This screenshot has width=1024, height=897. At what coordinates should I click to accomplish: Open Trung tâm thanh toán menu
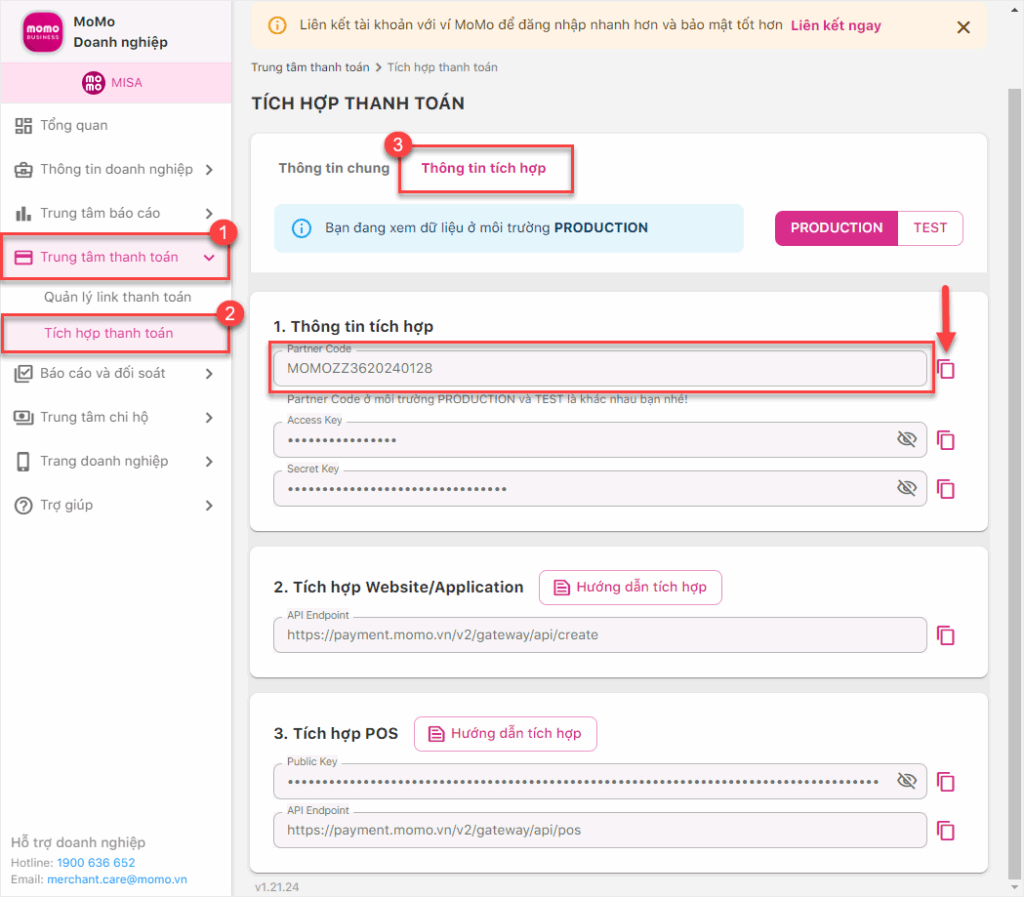(115, 257)
